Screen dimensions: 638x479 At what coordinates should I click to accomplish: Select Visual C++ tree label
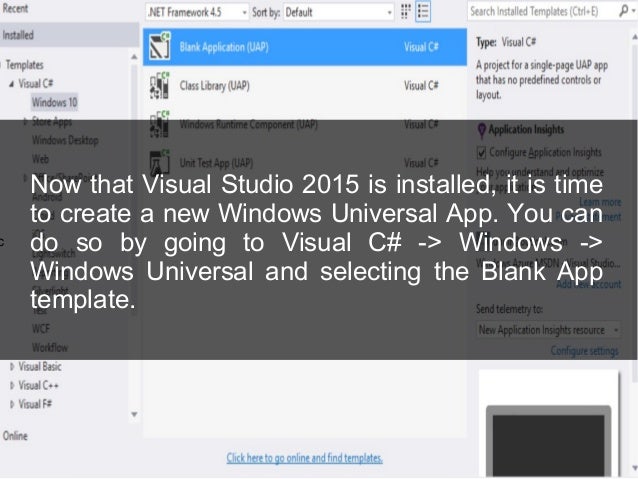coord(39,385)
